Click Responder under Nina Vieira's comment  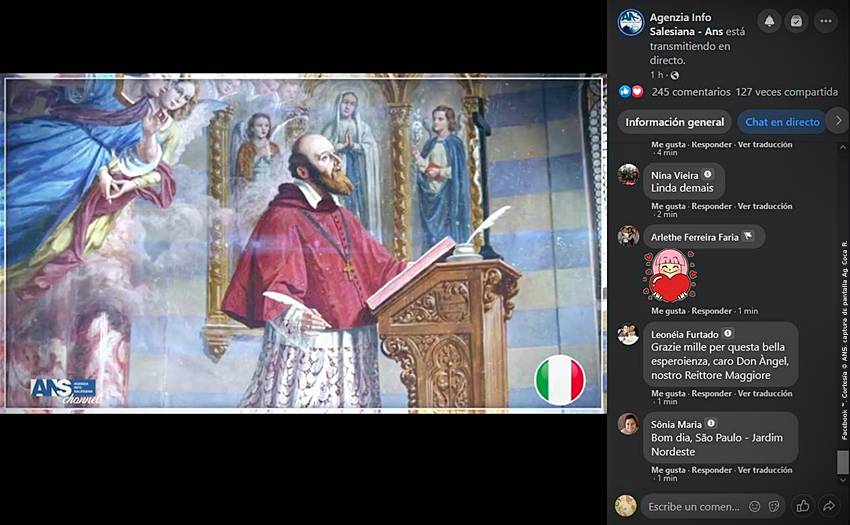pos(711,206)
